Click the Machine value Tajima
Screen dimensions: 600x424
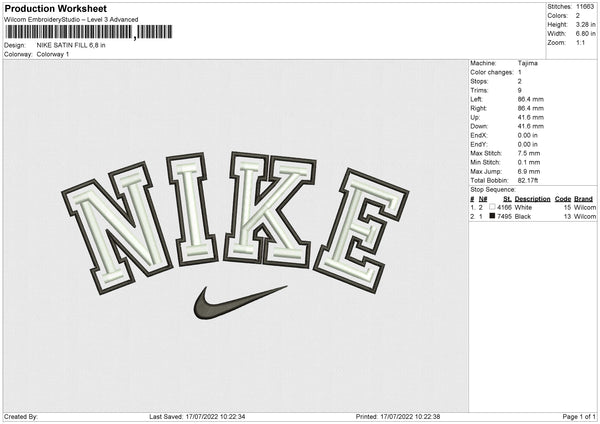pyautogui.click(x=528, y=63)
